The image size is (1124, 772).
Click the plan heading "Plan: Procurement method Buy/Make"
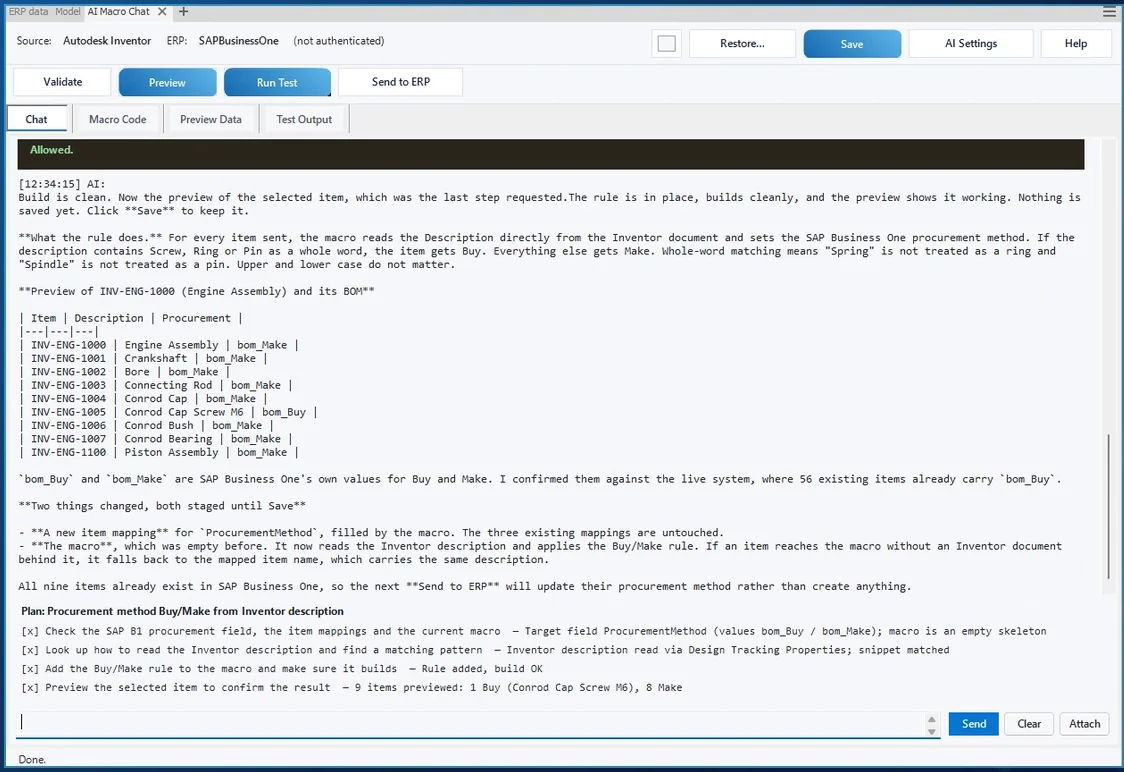point(182,611)
